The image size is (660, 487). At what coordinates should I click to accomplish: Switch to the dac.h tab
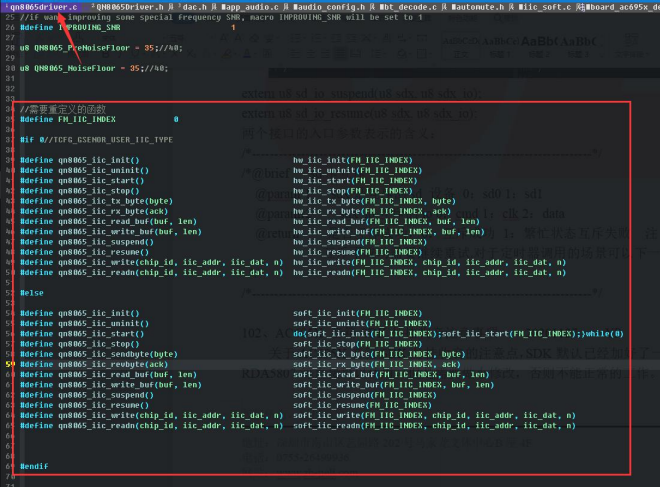(194, 7)
